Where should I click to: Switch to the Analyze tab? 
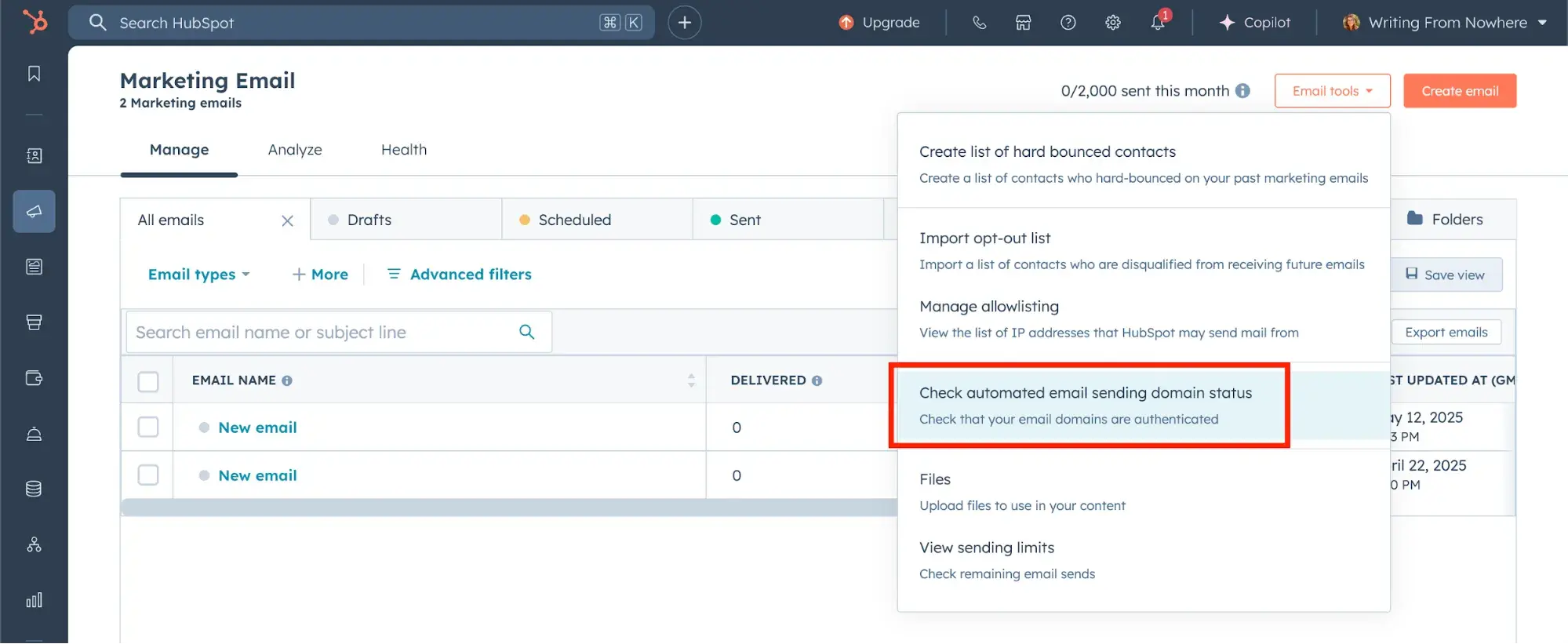pyautogui.click(x=295, y=150)
